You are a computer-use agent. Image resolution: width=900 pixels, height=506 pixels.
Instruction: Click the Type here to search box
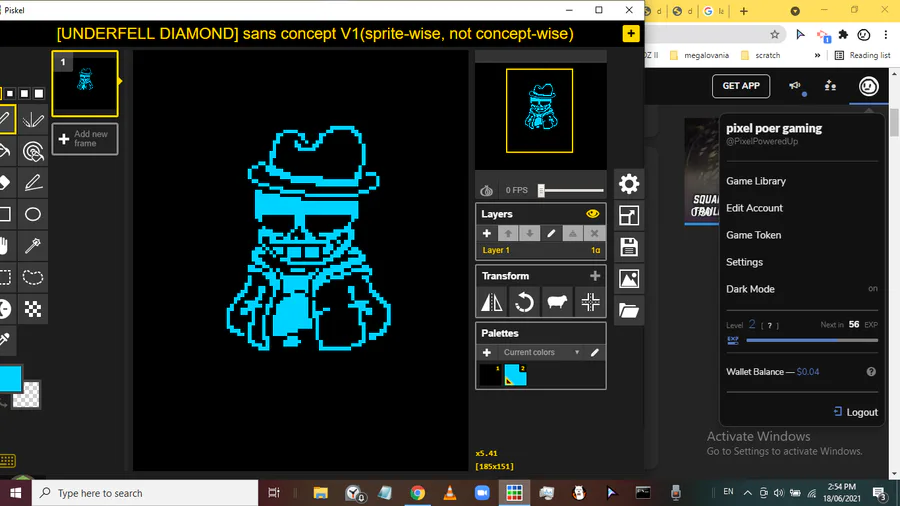pos(145,493)
